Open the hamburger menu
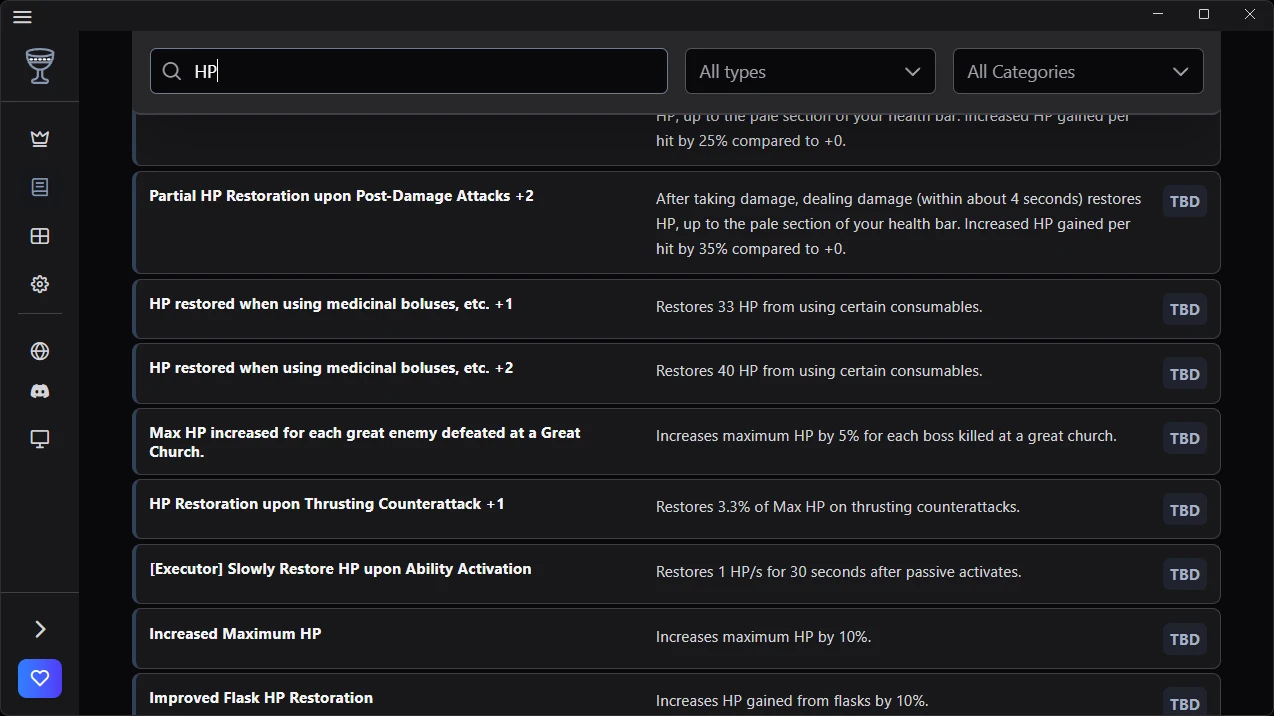The width and height of the screenshot is (1274, 716). pos(22,16)
